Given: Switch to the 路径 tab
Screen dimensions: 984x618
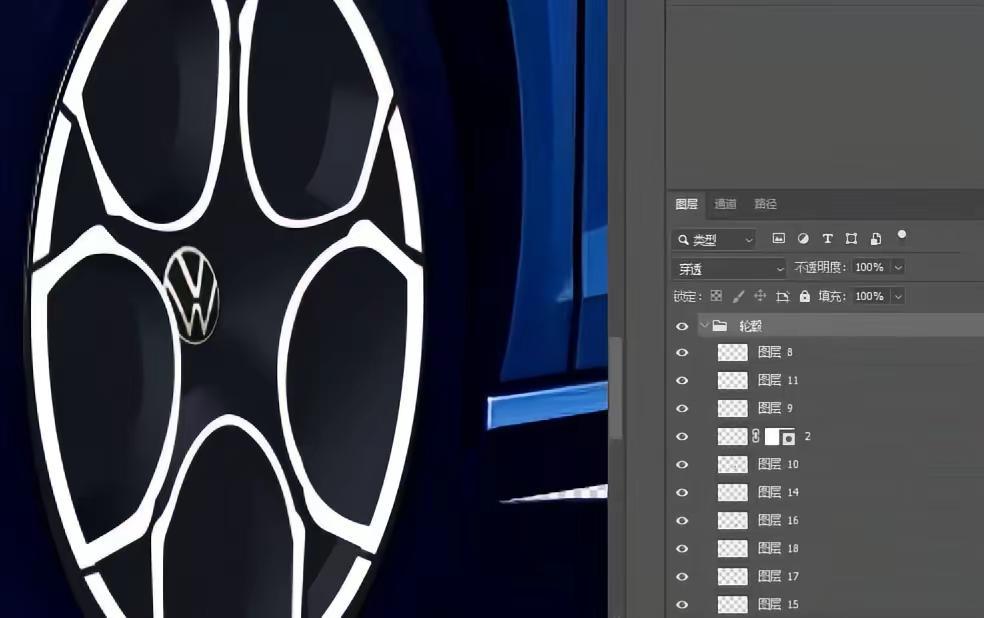Looking at the screenshot, I should click(765, 204).
